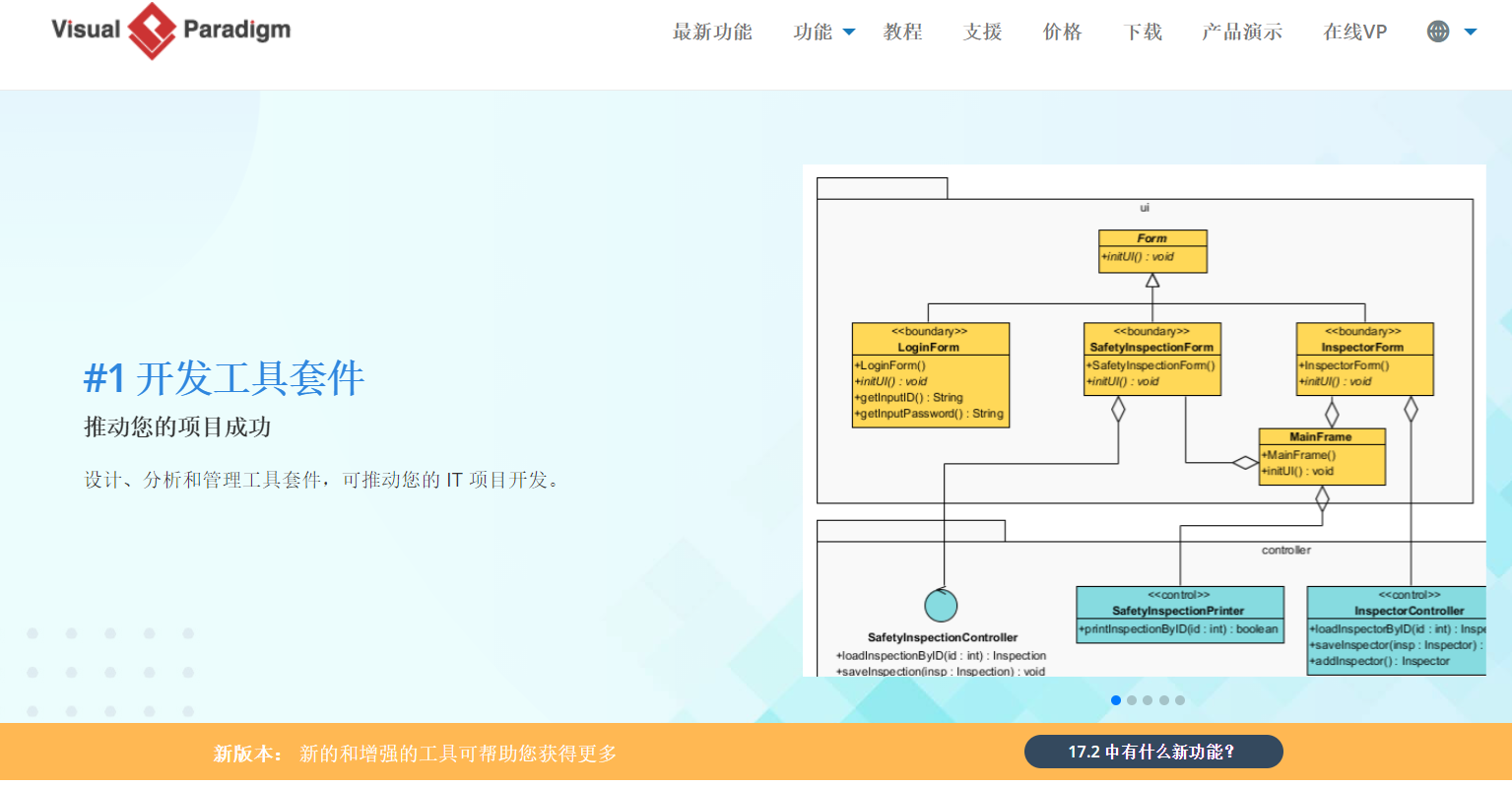1512x787 pixels.
Task: Expand the 功能 menu arrow
Action: [x=849, y=33]
